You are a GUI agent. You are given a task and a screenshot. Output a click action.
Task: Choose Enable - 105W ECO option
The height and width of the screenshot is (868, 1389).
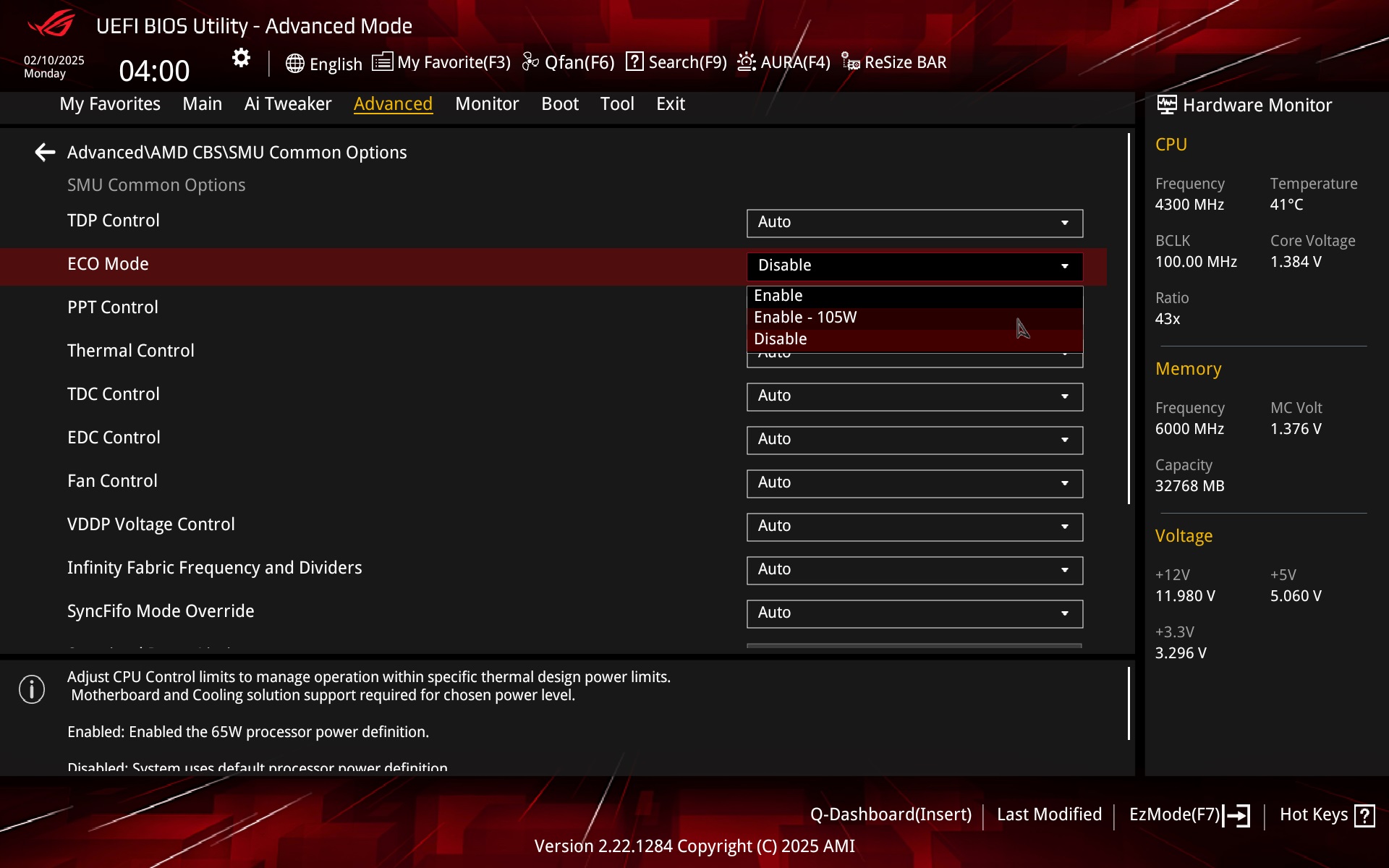[x=914, y=317]
